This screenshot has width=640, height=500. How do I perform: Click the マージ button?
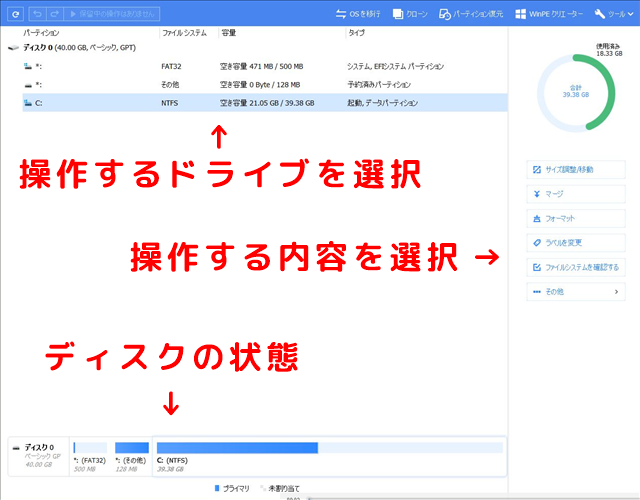pyautogui.click(x=576, y=194)
